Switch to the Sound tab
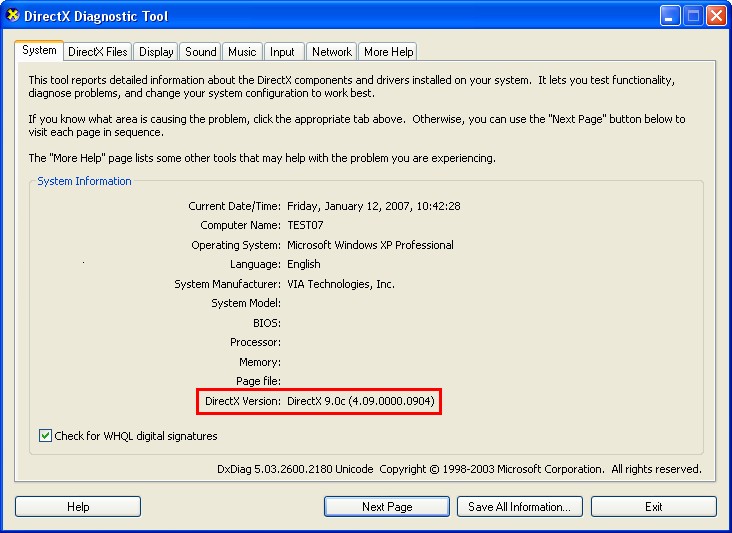 201,52
